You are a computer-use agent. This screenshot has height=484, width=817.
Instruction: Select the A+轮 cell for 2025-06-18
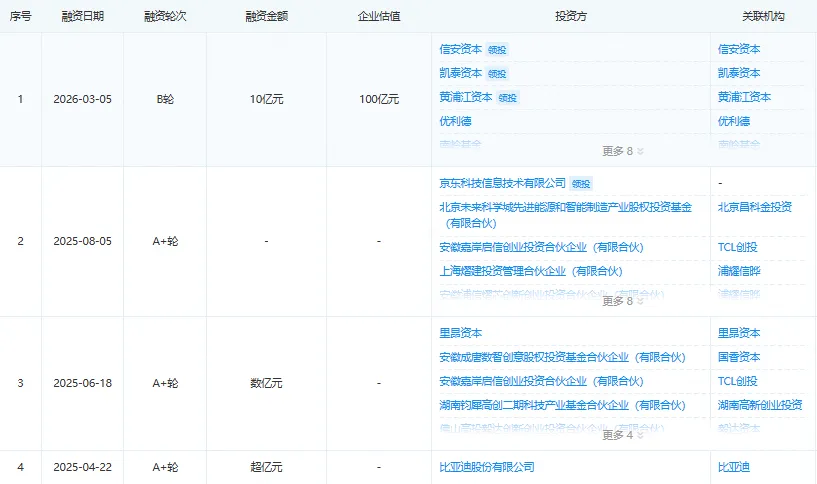click(x=165, y=383)
